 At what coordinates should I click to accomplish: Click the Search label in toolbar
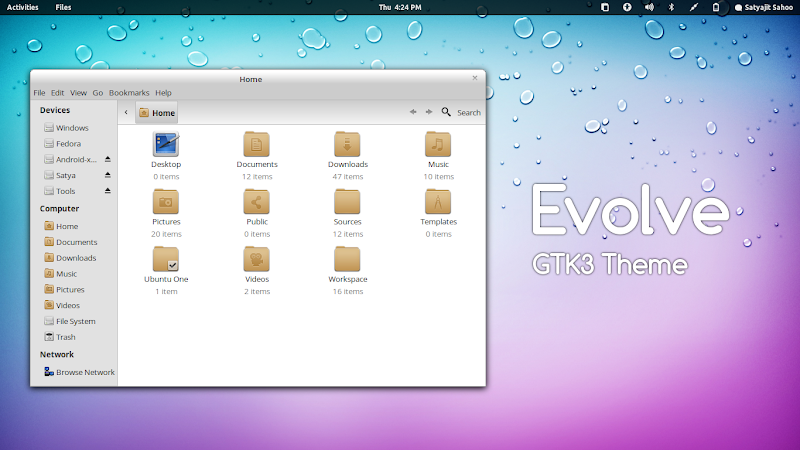469,112
